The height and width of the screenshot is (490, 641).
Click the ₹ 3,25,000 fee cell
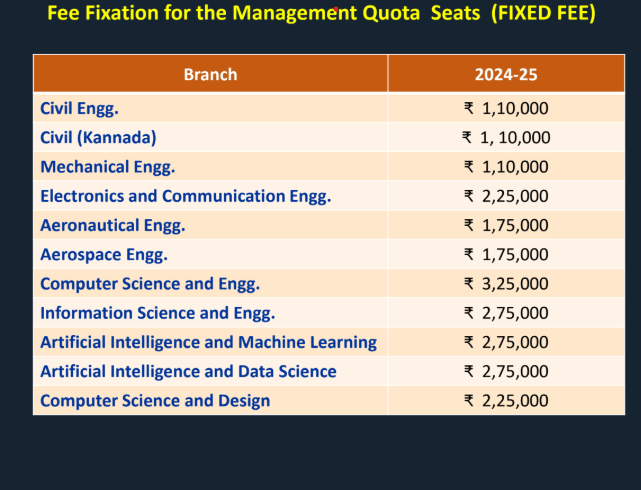click(x=506, y=284)
